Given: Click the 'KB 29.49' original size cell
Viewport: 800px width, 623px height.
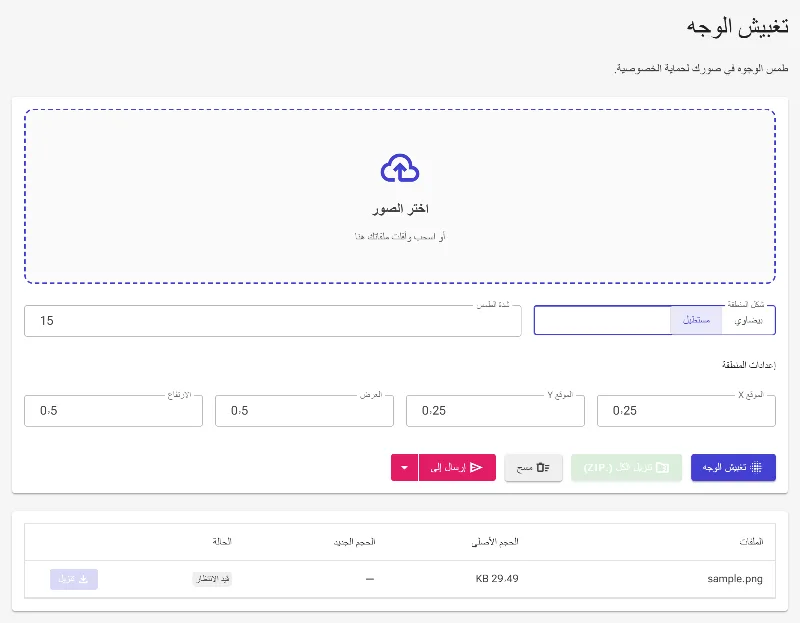Looking at the screenshot, I should click(x=497, y=579).
